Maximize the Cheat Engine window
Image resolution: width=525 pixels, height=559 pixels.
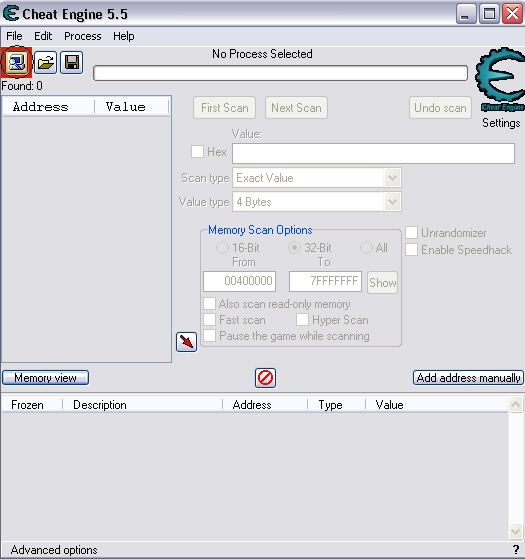click(x=489, y=14)
